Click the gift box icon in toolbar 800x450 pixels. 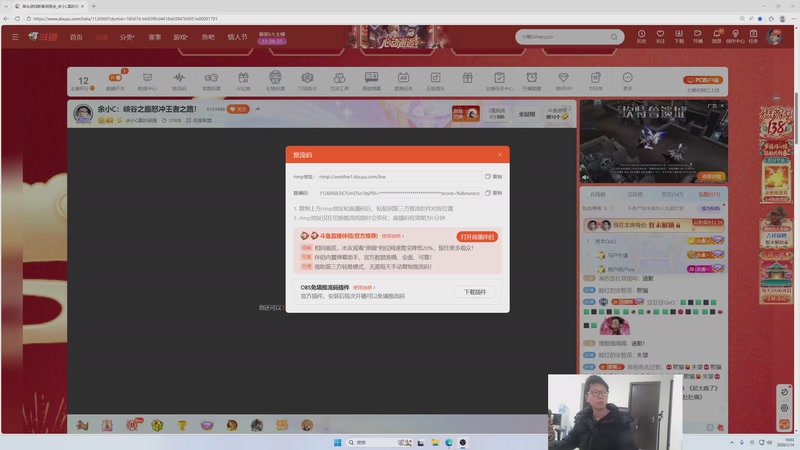[x=467, y=78]
